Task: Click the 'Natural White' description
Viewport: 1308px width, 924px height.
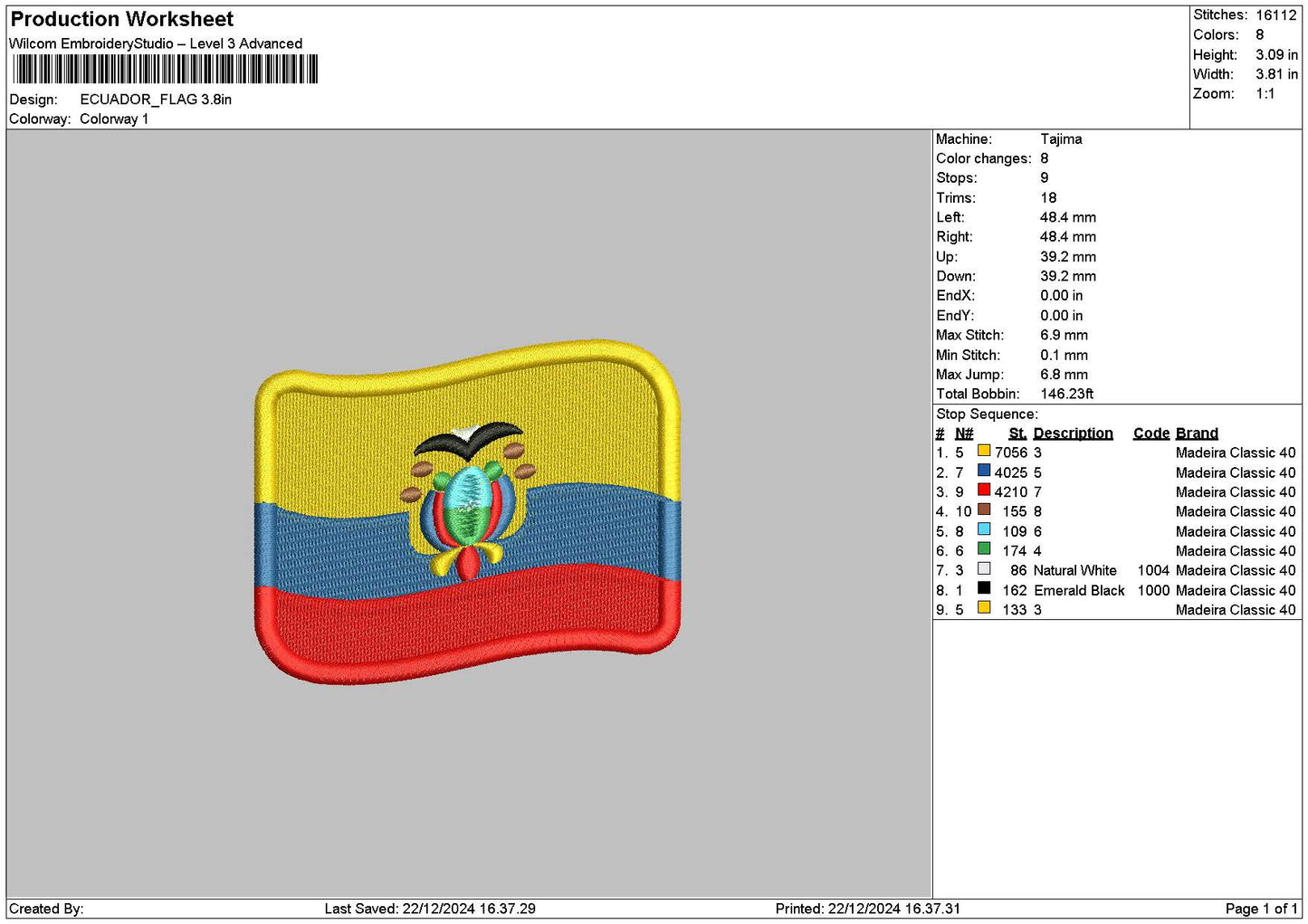Action: [x=1075, y=571]
